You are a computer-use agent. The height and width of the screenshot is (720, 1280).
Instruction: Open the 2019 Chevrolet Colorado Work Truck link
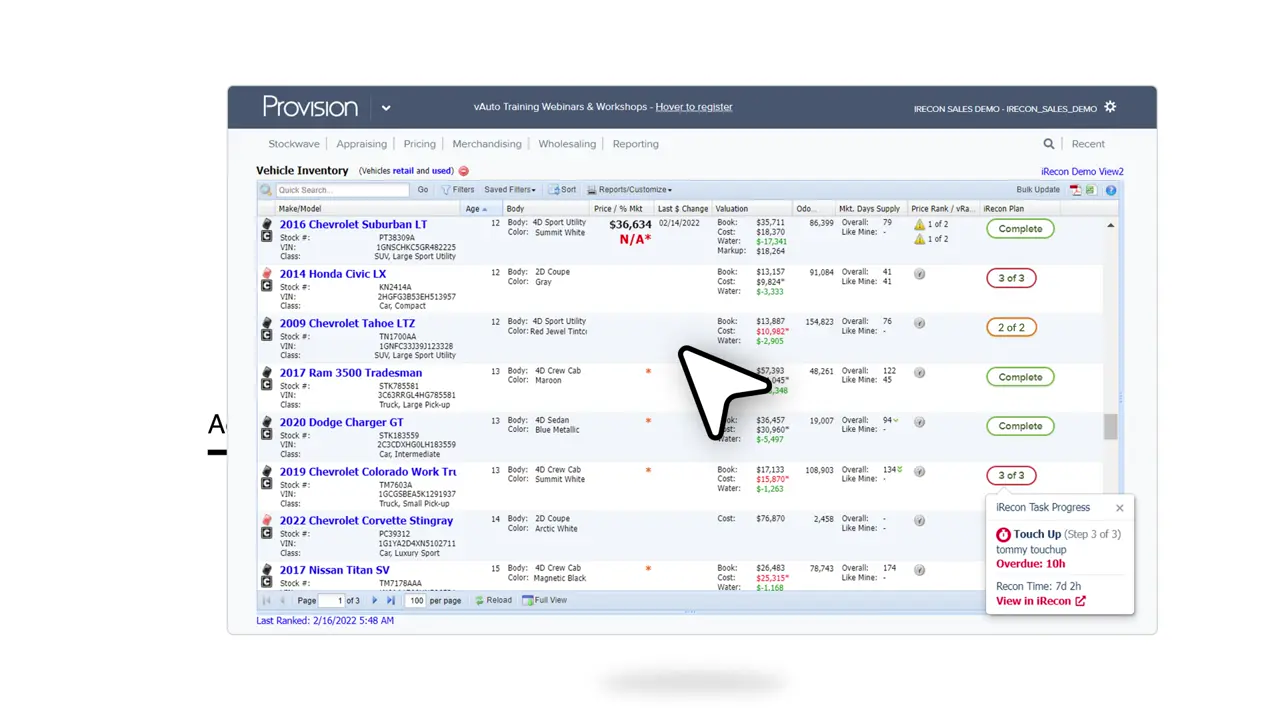[x=368, y=472]
